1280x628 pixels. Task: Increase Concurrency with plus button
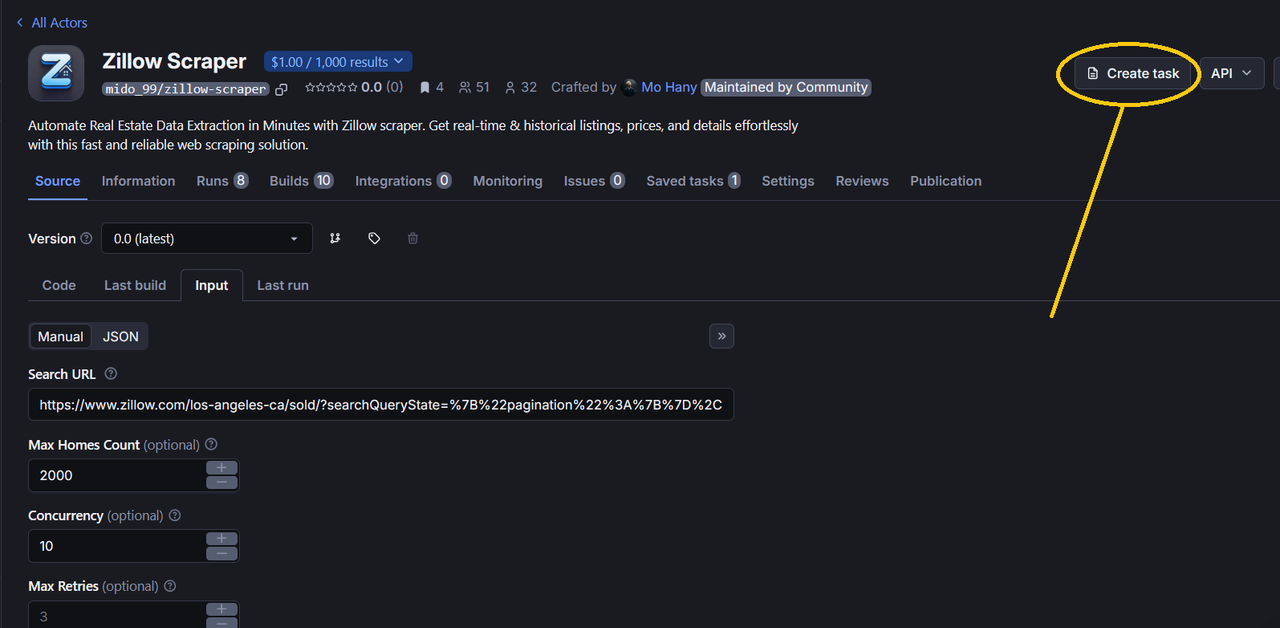[222, 539]
